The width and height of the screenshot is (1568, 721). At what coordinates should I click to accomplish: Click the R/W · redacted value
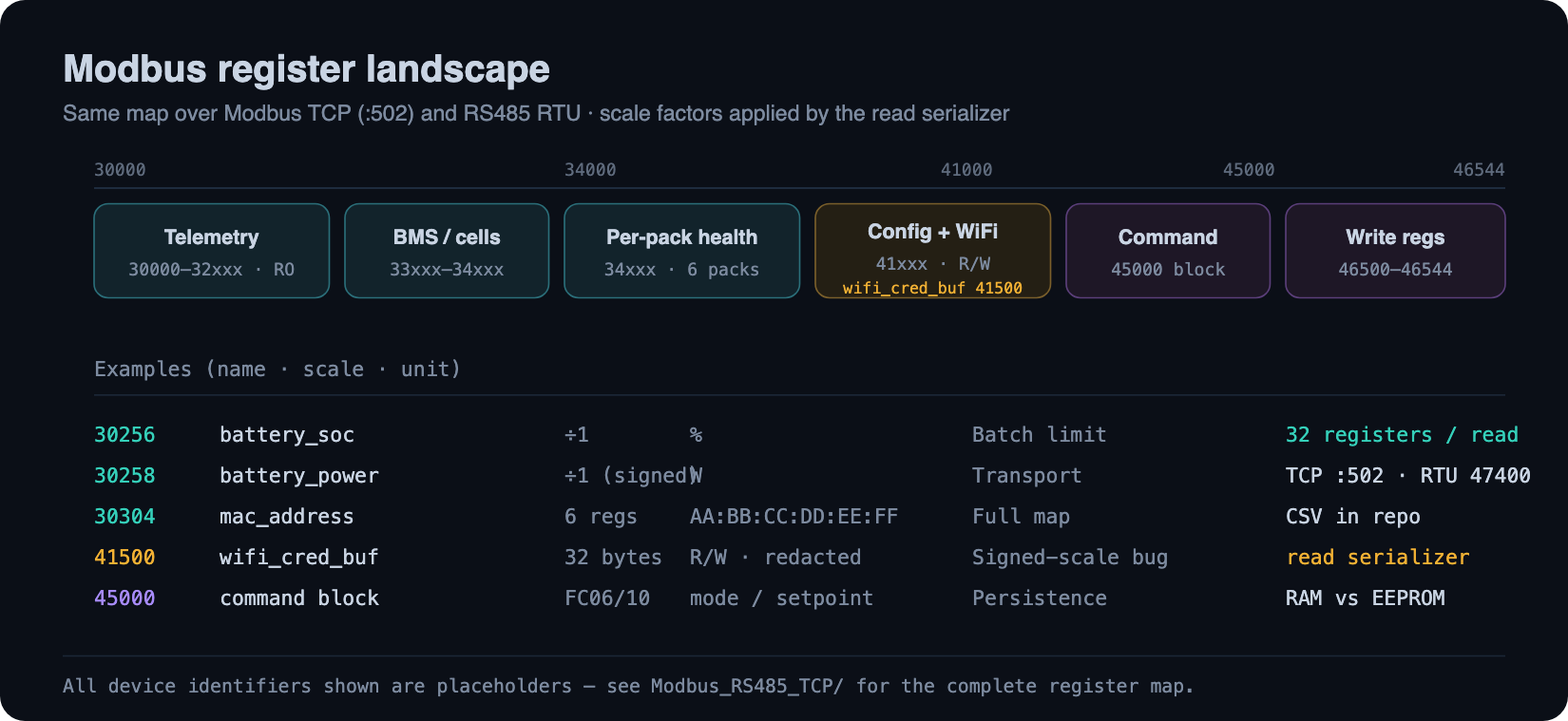coord(775,558)
